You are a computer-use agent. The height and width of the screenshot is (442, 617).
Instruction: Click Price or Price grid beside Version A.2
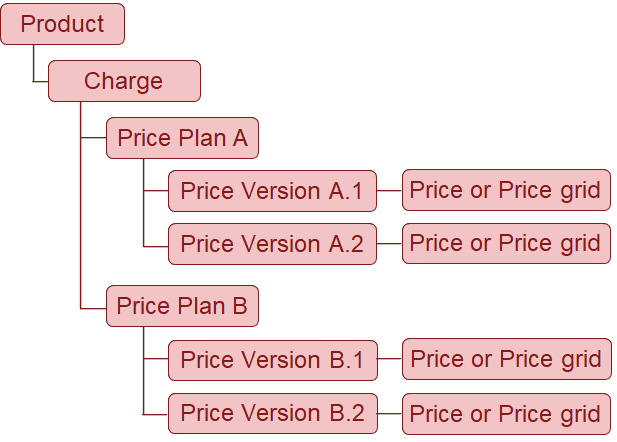click(x=506, y=243)
